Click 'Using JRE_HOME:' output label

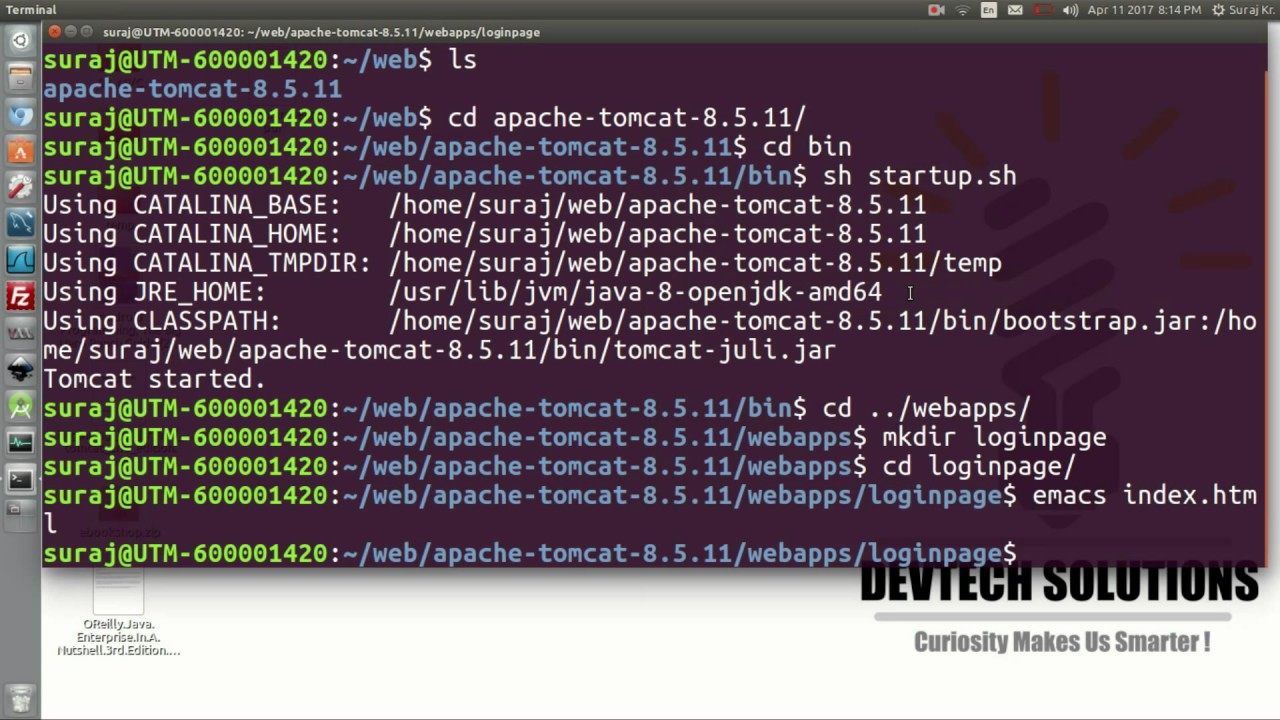154,292
